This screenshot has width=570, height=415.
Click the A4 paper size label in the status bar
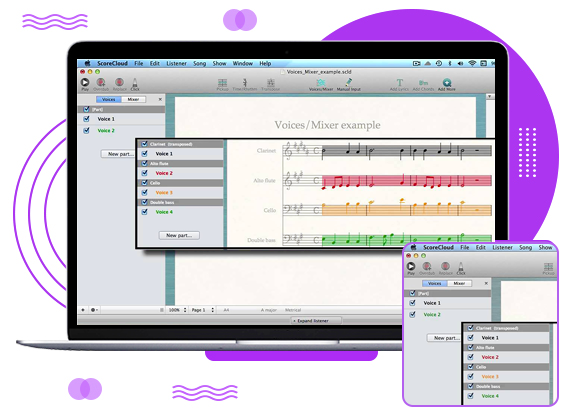(226, 310)
